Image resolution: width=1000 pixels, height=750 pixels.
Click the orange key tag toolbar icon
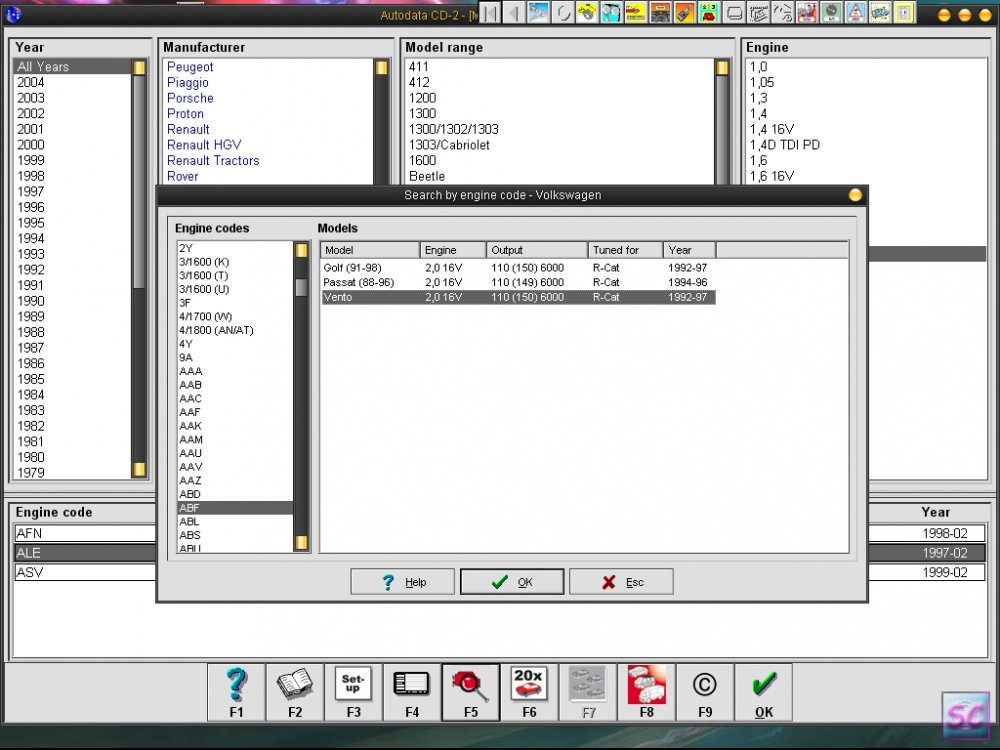684,12
